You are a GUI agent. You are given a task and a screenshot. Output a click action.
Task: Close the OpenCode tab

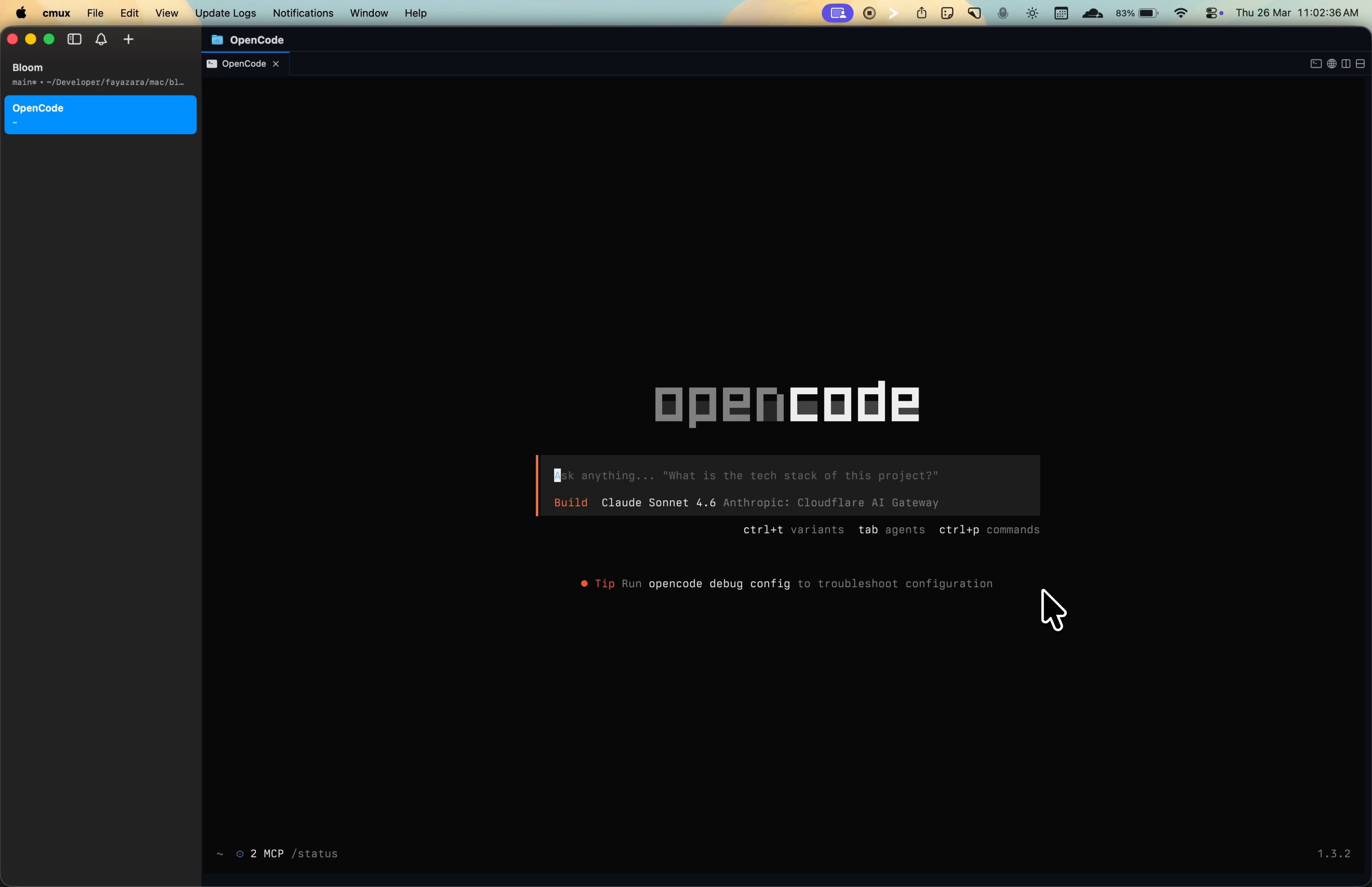pyautogui.click(x=276, y=64)
